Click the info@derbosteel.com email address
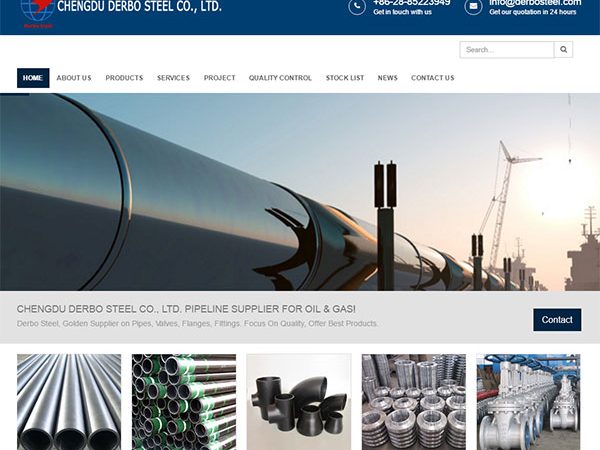The width and height of the screenshot is (600, 450). pyautogui.click(x=535, y=3)
